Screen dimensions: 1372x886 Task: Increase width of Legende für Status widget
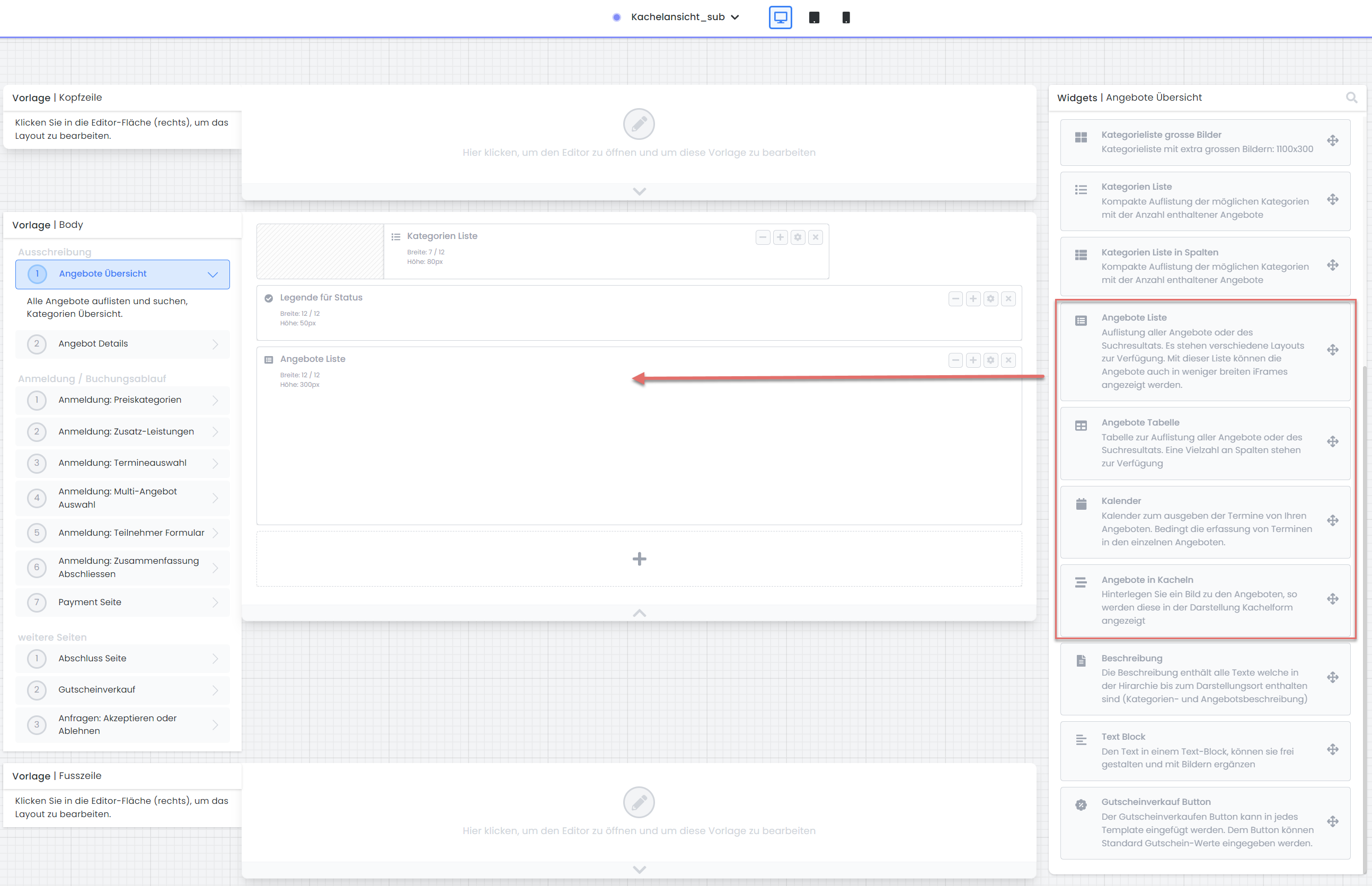coord(973,298)
